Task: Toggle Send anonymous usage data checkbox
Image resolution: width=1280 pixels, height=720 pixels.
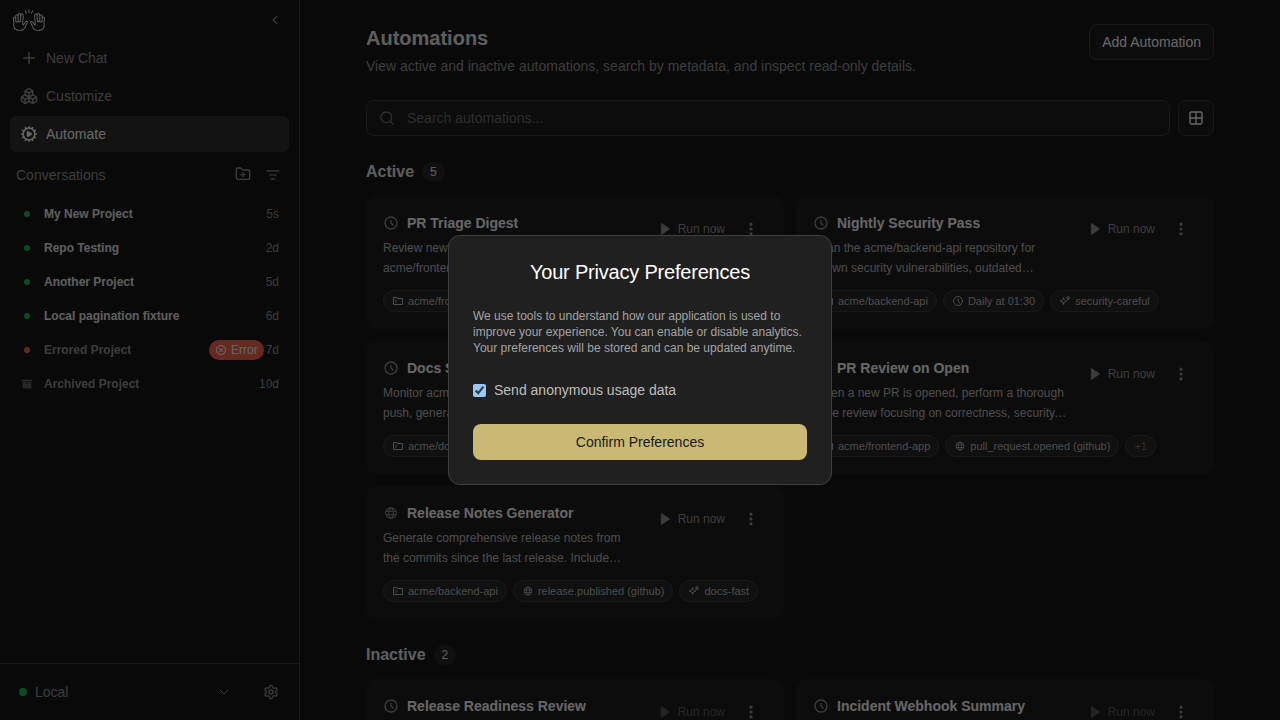Action: (480, 390)
